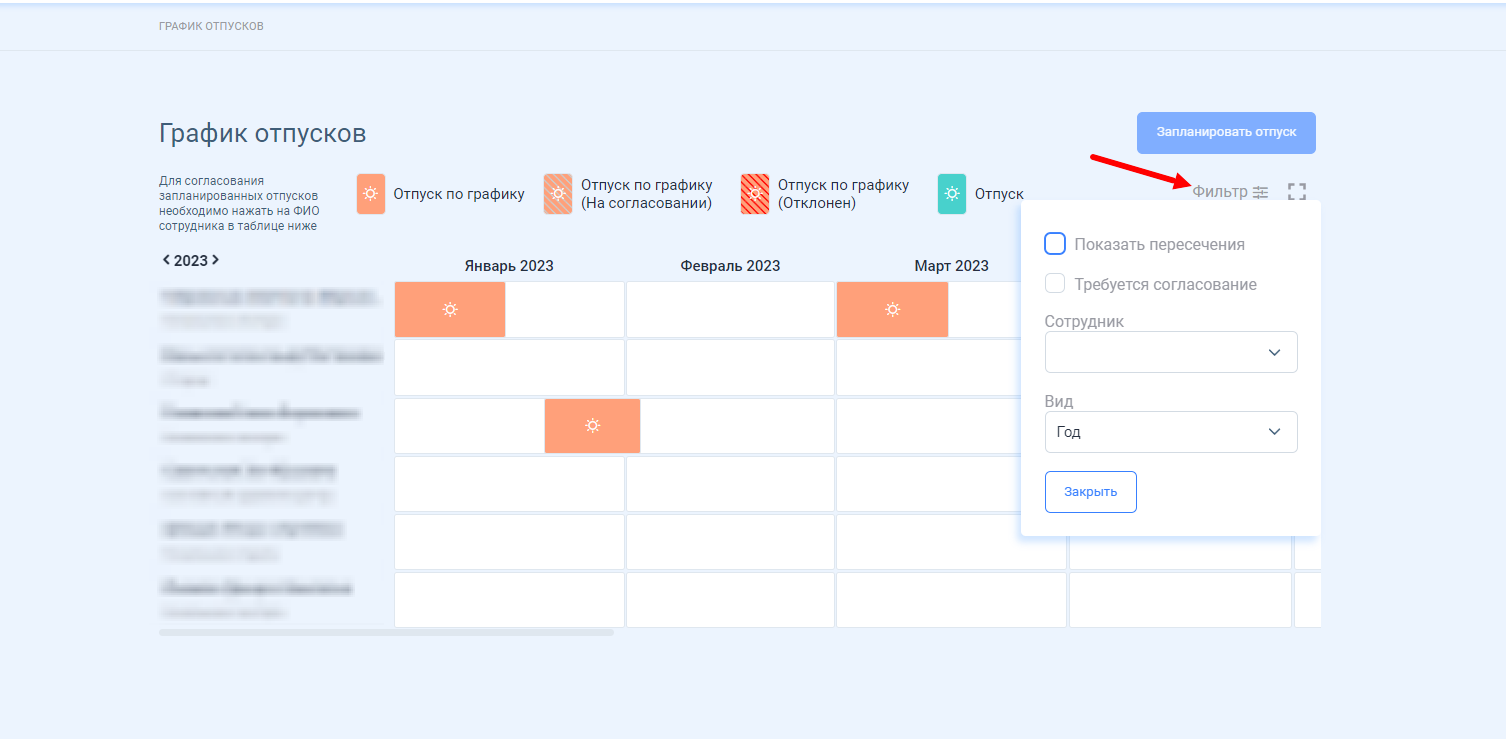Viewport: 1506px width, 739px height.
Task: Click the red striped Отклонен legend icon
Action: (x=755, y=194)
